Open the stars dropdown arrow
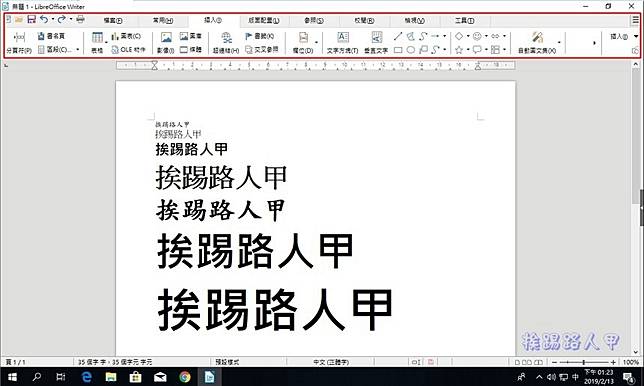Image resolution: width=644 pixels, height=386 pixels. click(x=468, y=50)
